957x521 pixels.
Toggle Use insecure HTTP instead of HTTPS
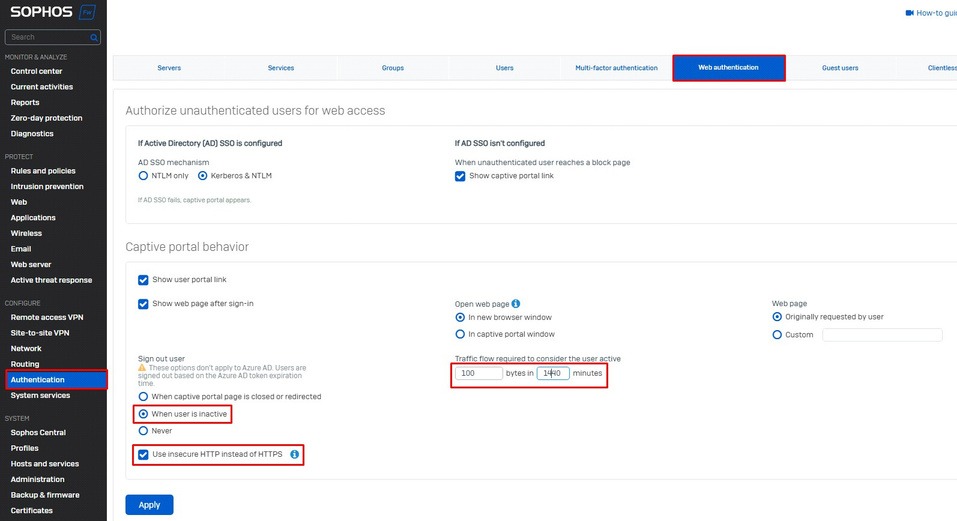(143, 455)
